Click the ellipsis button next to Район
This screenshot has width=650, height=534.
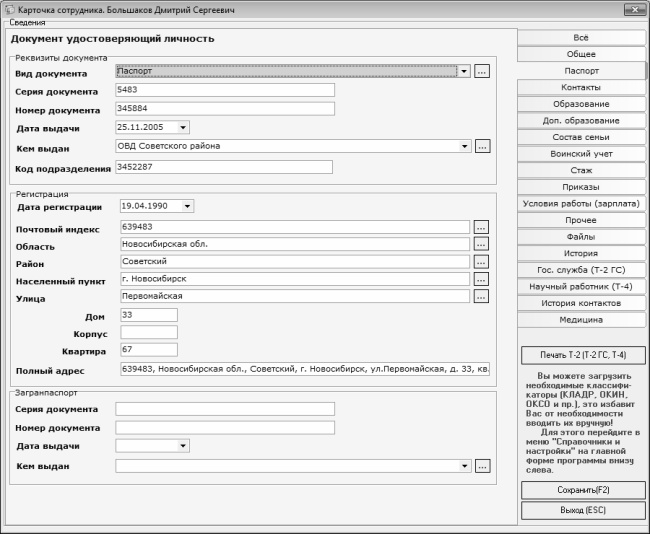(x=481, y=261)
